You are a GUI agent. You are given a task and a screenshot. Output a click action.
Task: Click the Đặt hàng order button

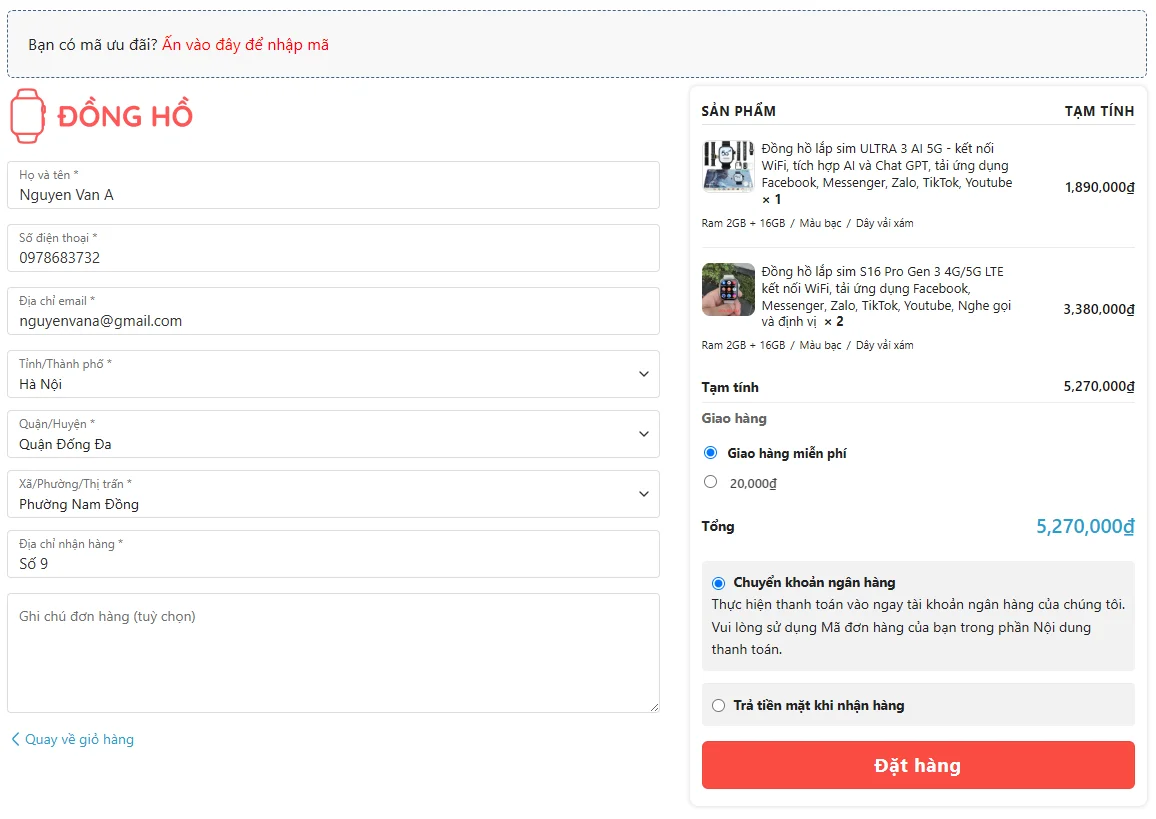[917, 765]
